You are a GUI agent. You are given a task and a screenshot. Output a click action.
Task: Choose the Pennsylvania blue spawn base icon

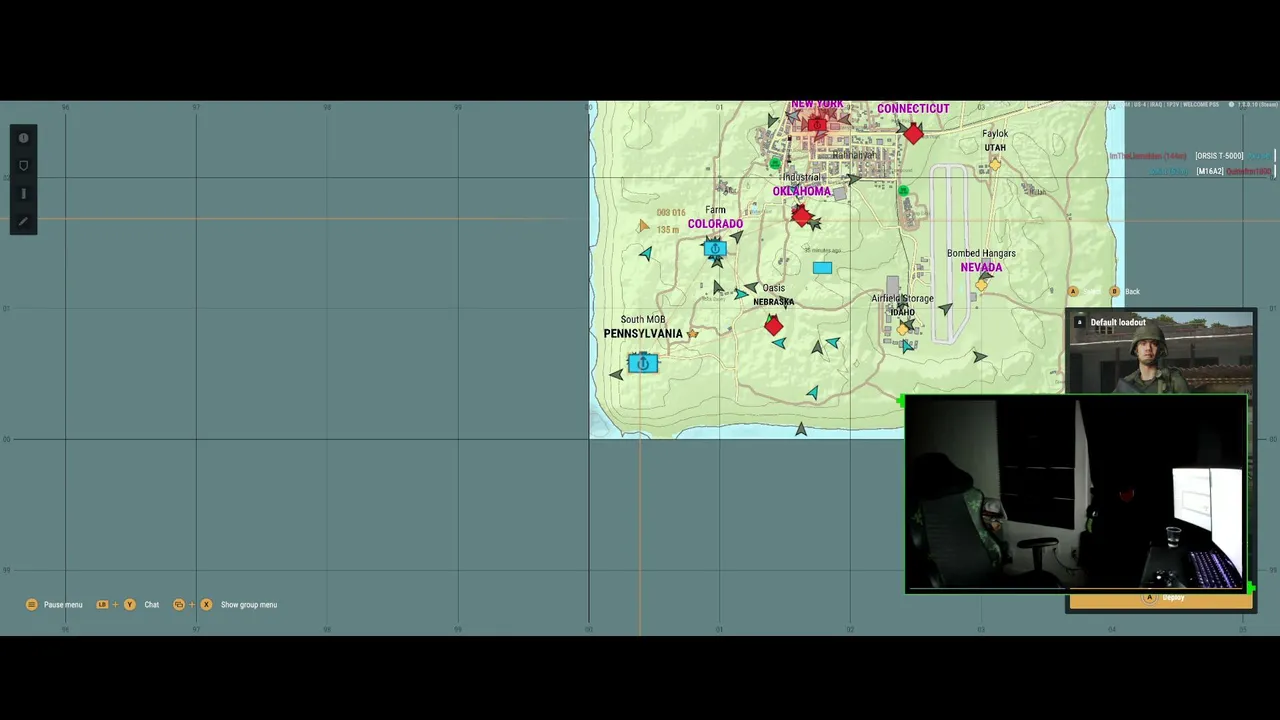click(643, 363)
